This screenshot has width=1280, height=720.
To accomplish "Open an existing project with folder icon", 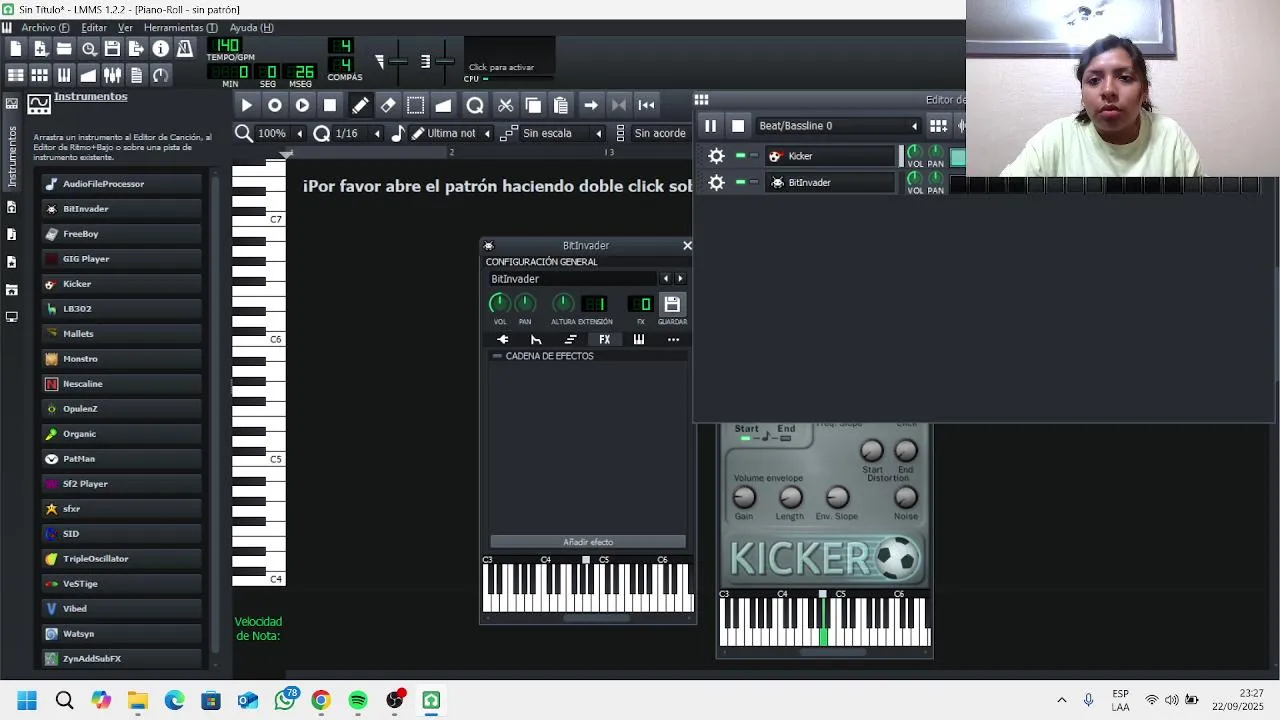I will pyautogui.click(x=64, y=49).
